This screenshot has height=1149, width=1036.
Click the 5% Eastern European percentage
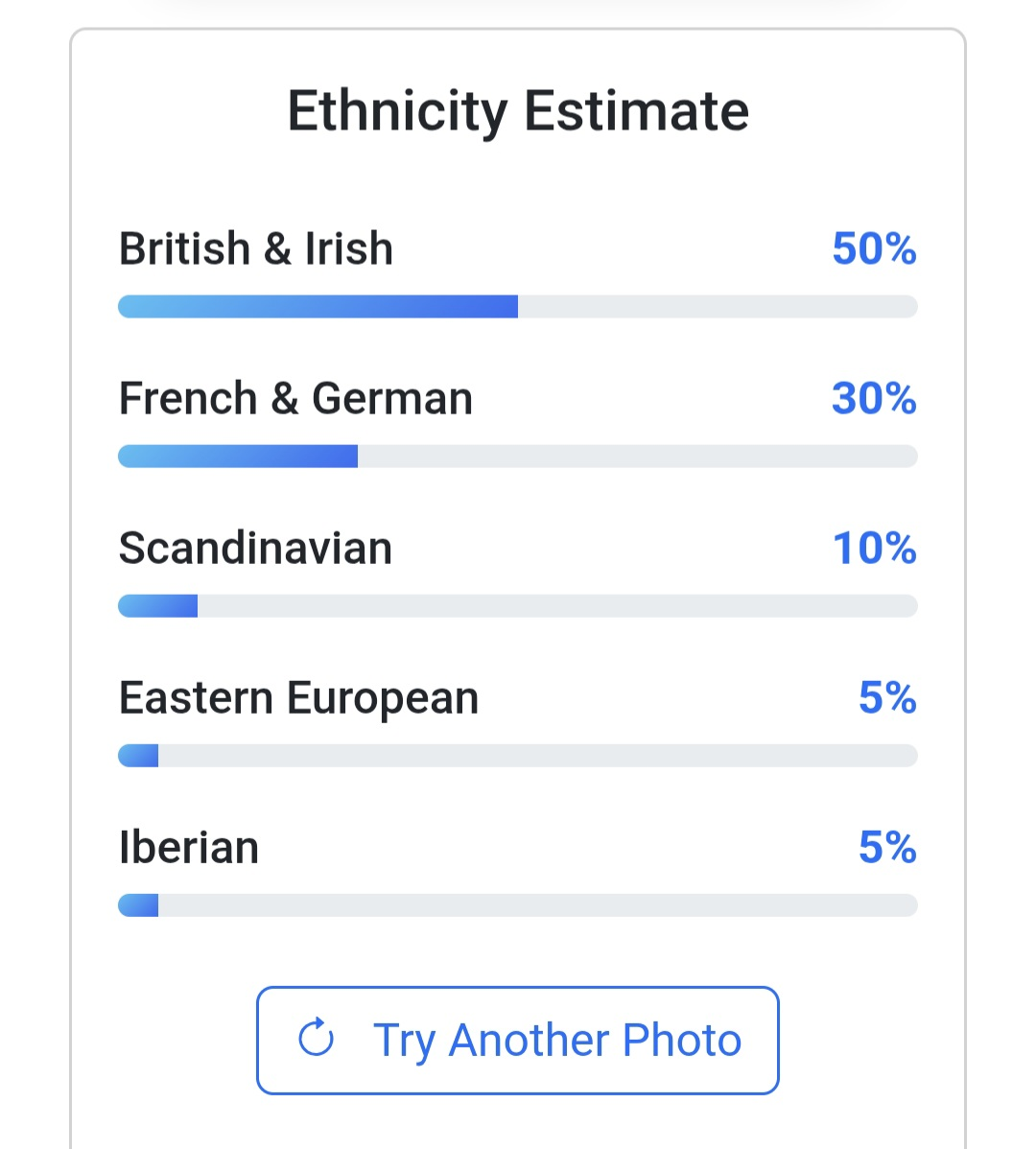(x=887, y=698)
